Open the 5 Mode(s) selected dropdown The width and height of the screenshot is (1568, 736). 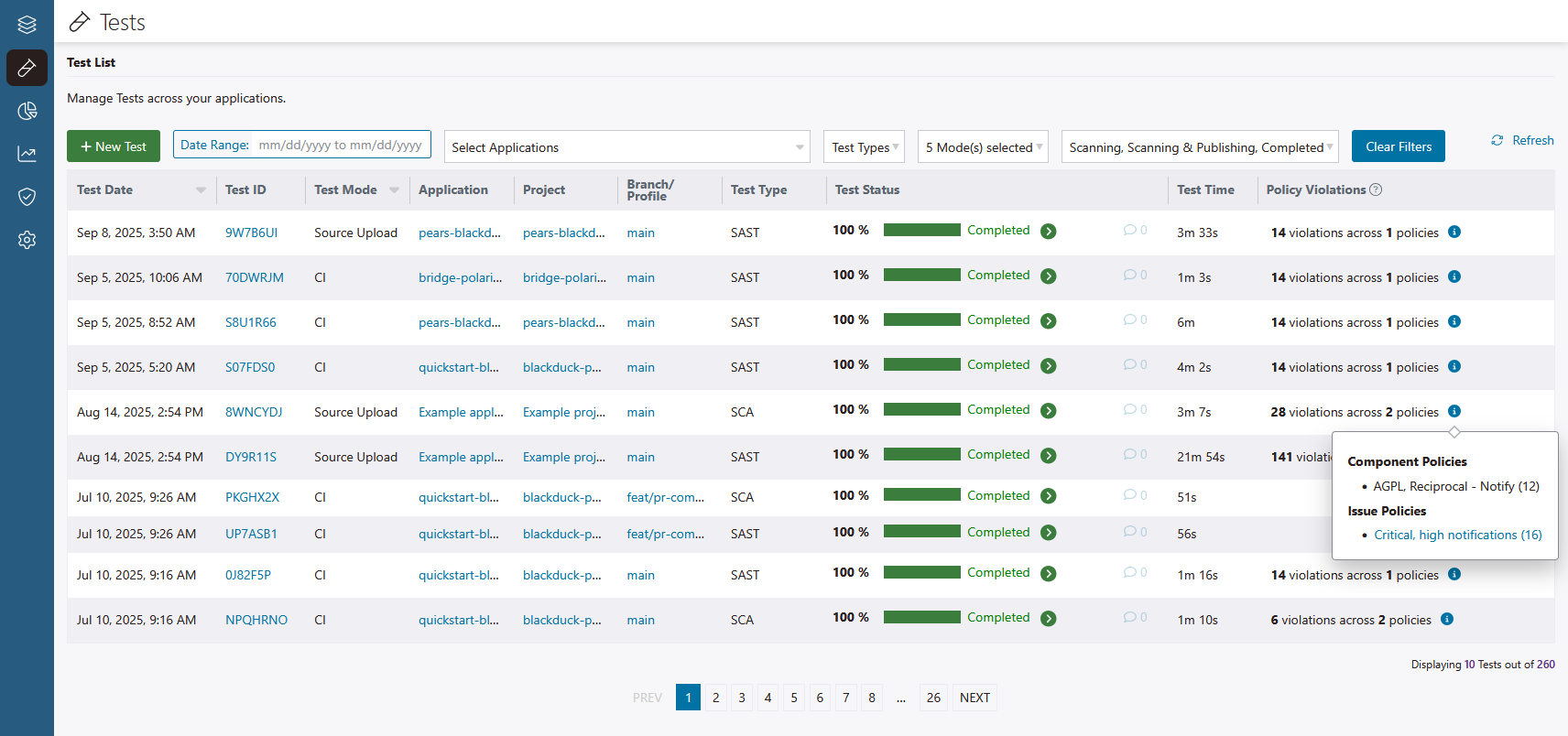click(x=983, y=147)
